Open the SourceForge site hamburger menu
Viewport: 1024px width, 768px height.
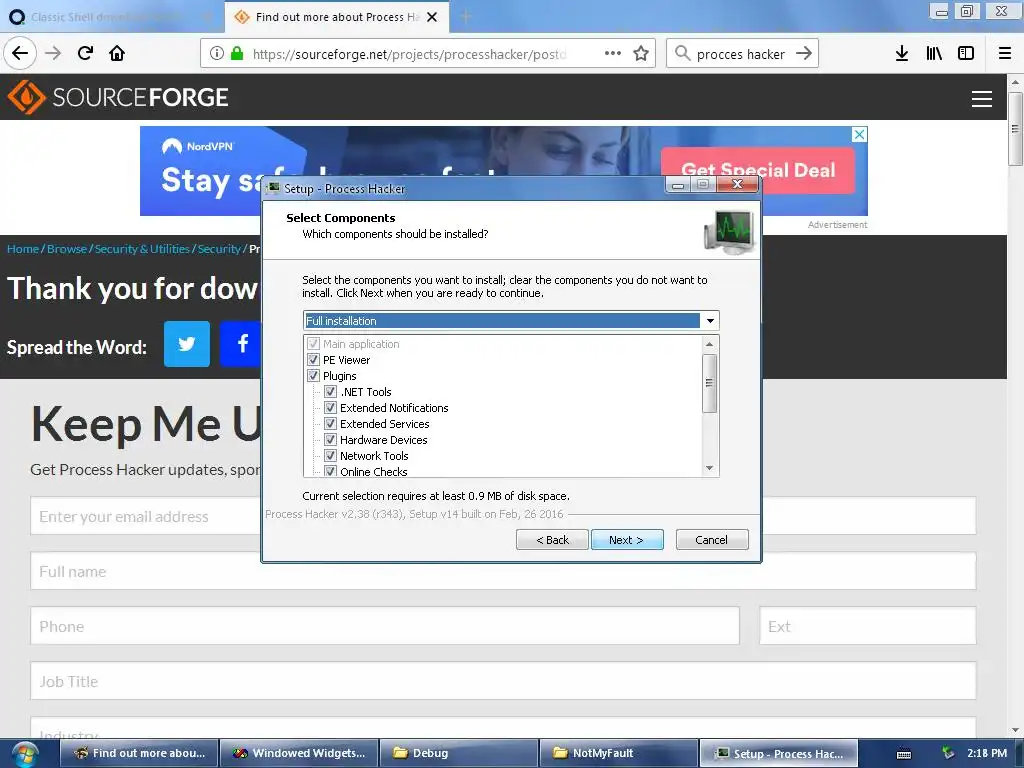click(982, 99)
